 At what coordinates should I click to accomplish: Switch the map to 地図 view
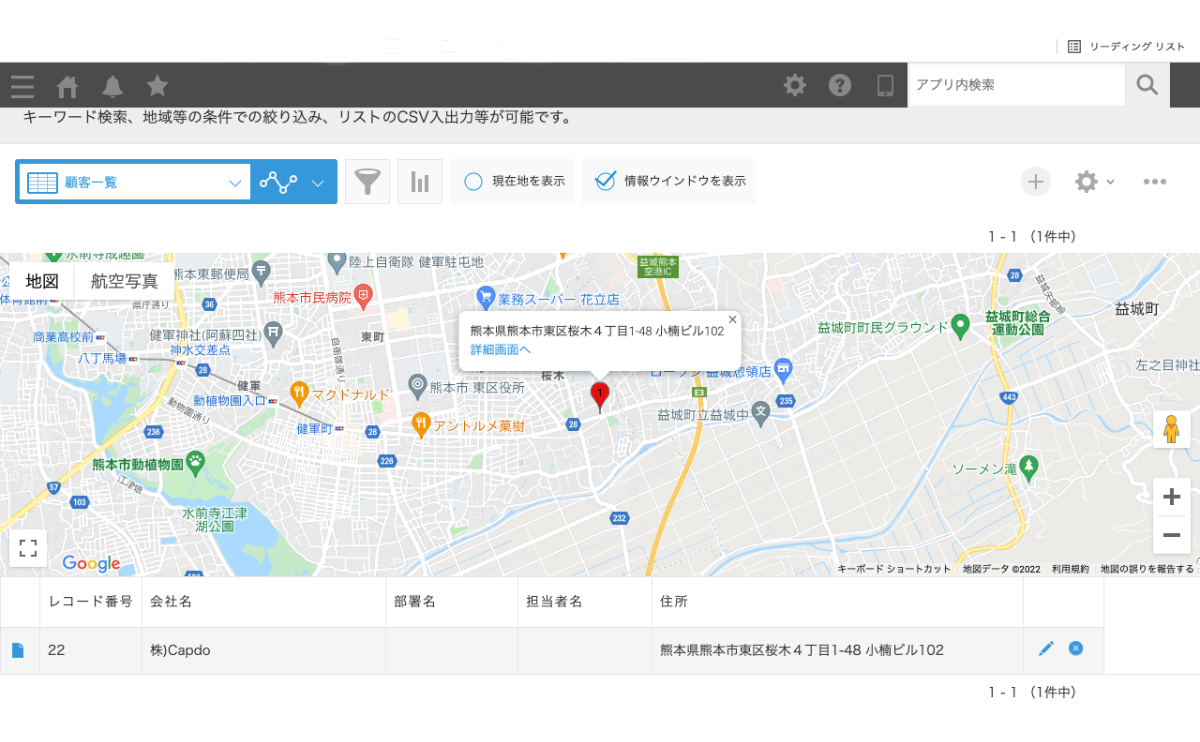click(x=43, y=281)
